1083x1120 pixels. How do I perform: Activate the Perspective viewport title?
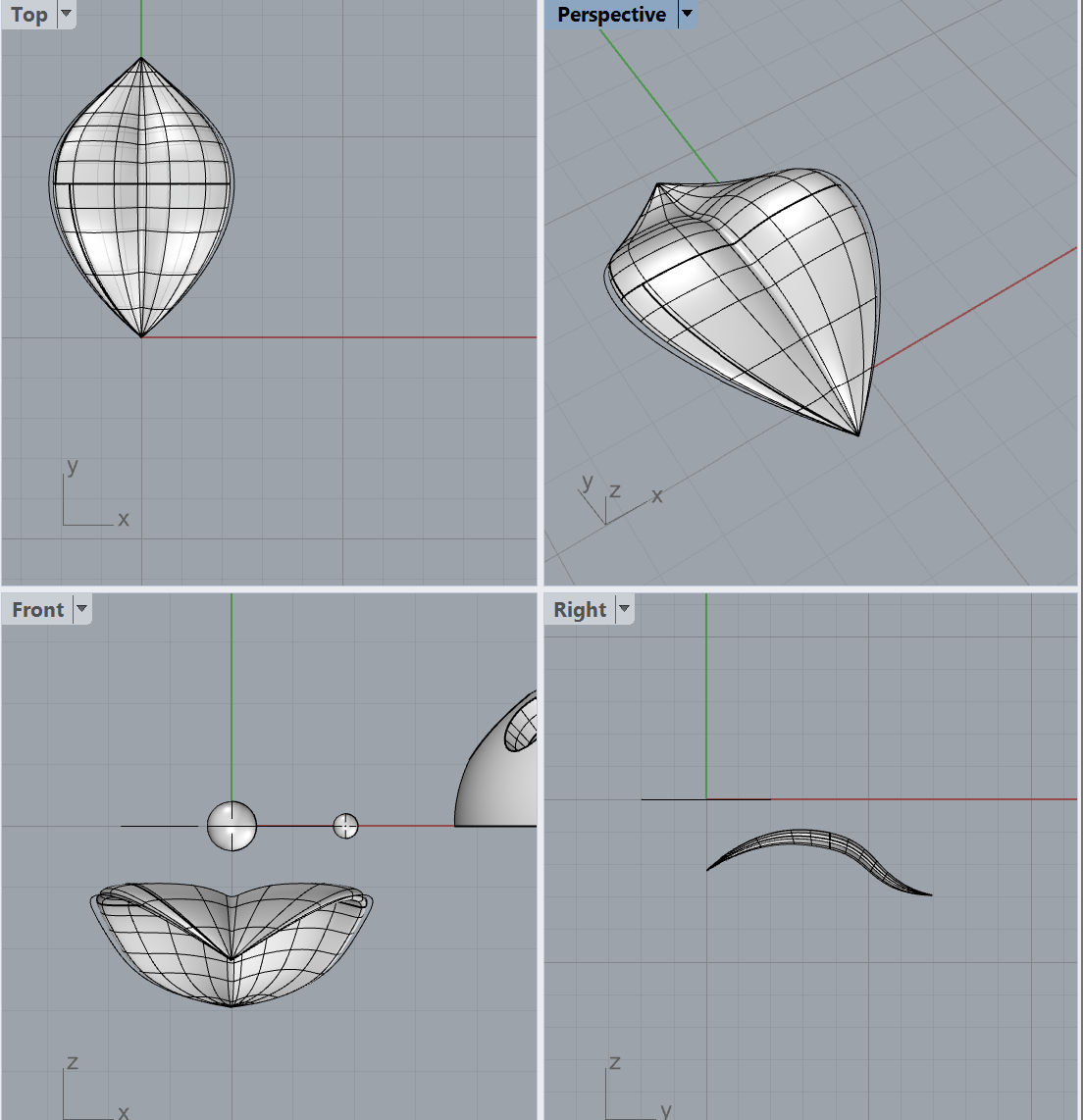pyautogui.click(x=611, y=15)
